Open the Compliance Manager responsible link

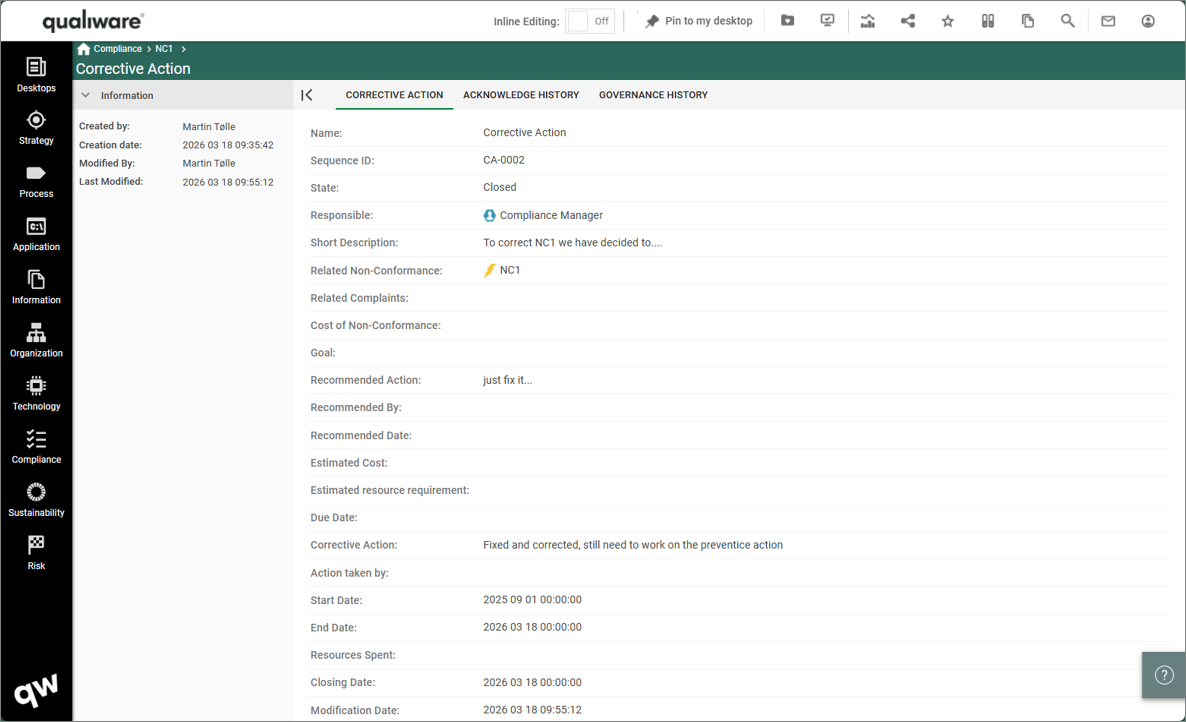point(550,215)
